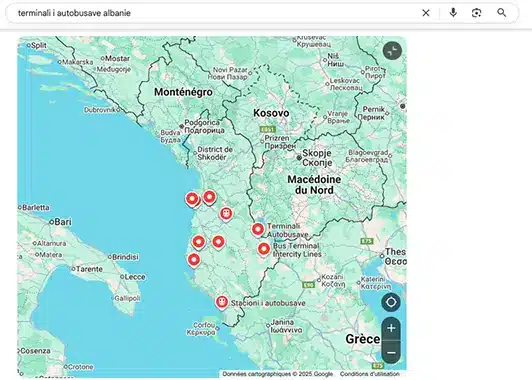Click the Lecce city label

[135, 277]
